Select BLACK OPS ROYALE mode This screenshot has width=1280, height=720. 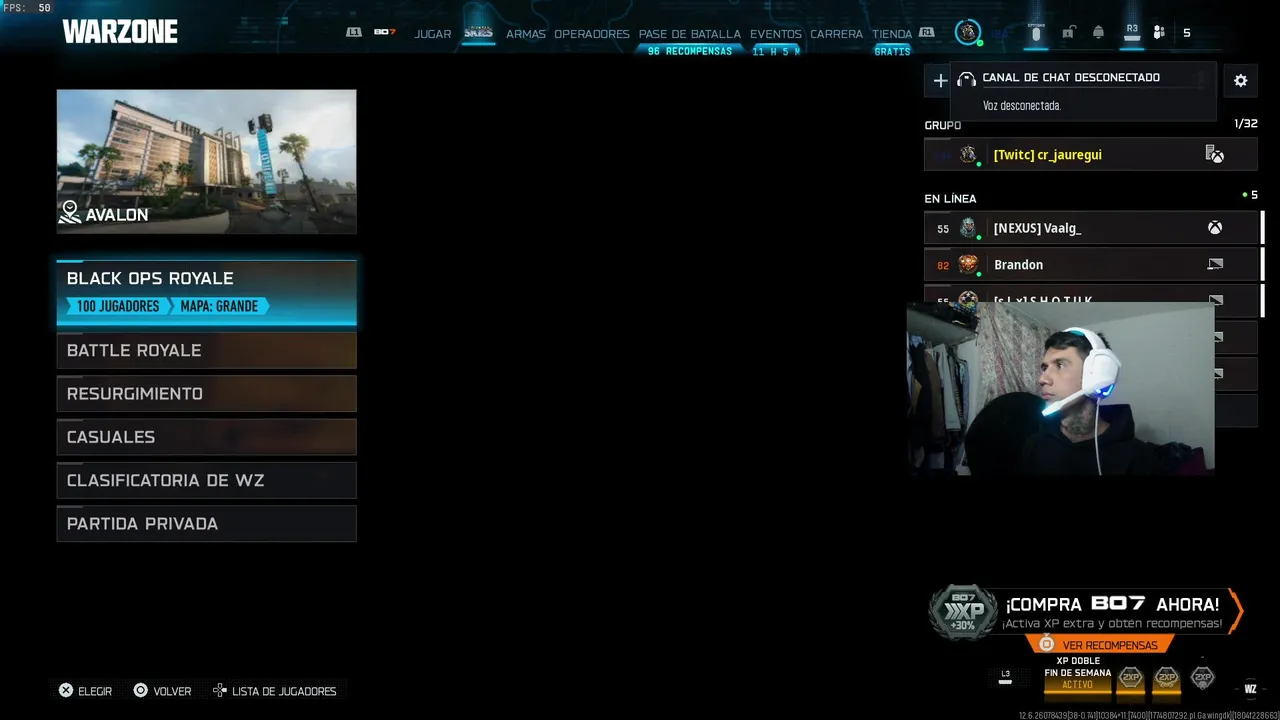207,293
